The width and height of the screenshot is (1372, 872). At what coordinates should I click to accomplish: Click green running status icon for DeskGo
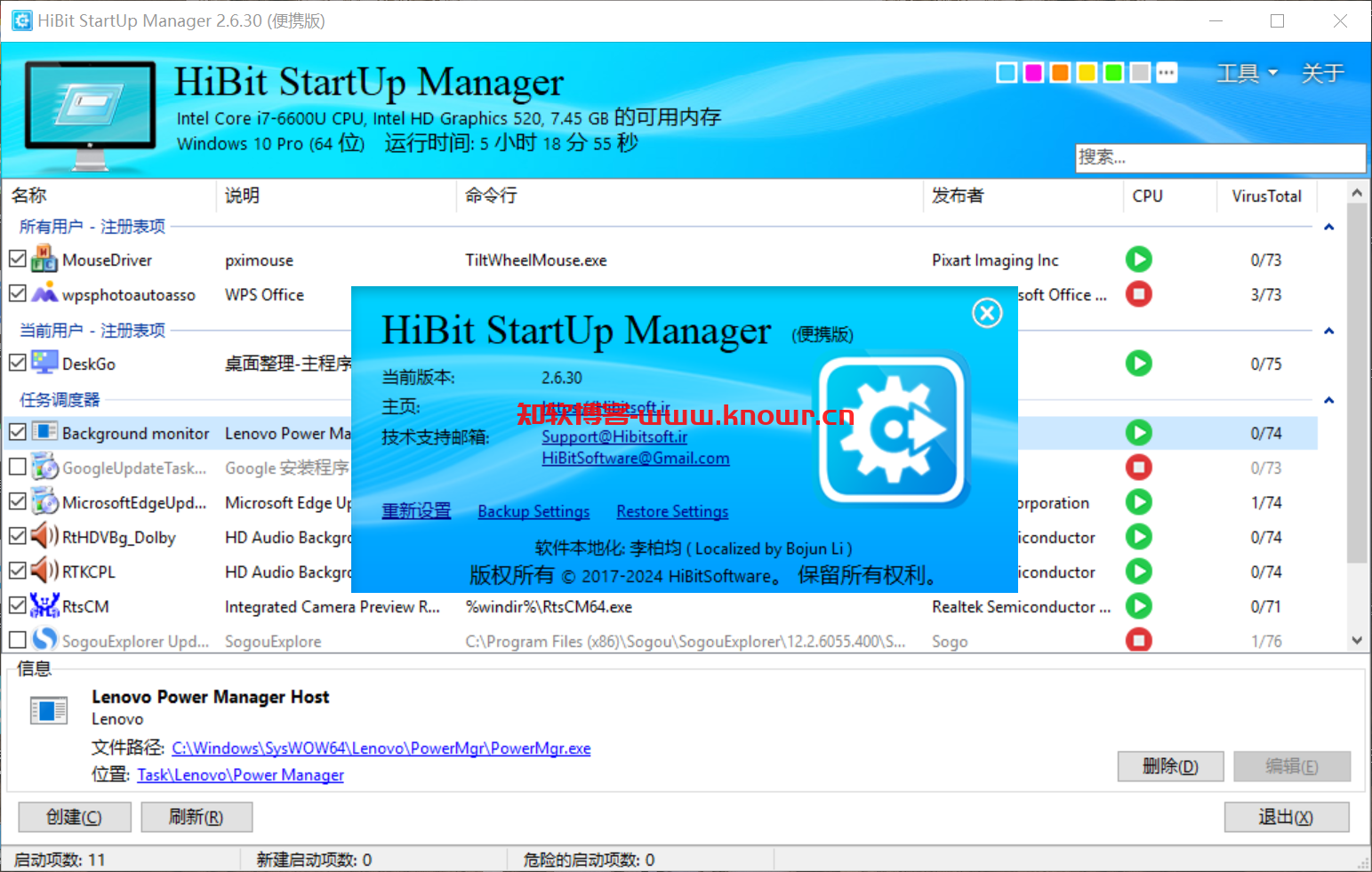pyautogui.click(x=1138, y=363)
